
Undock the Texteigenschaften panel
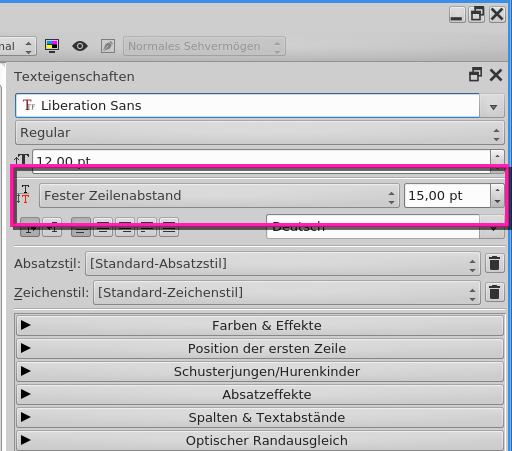point(475,75)
